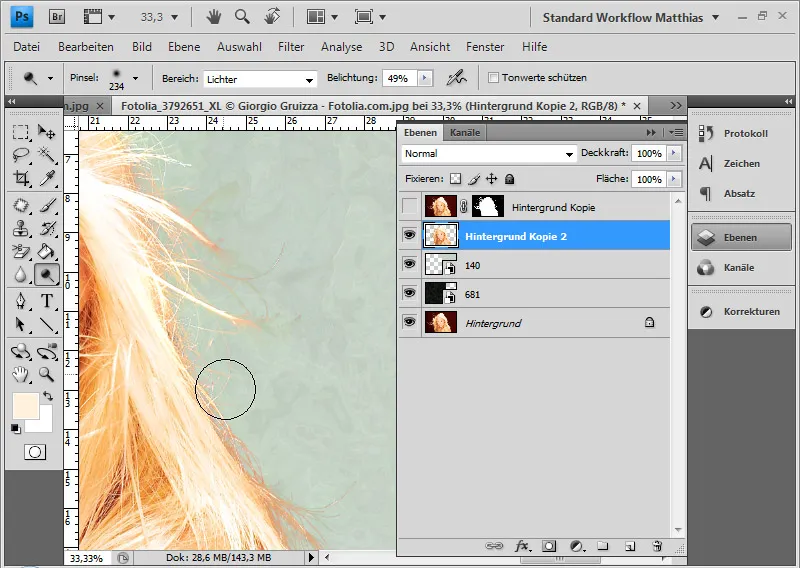Select the Spot Healing Brush tool

point(20,206)
